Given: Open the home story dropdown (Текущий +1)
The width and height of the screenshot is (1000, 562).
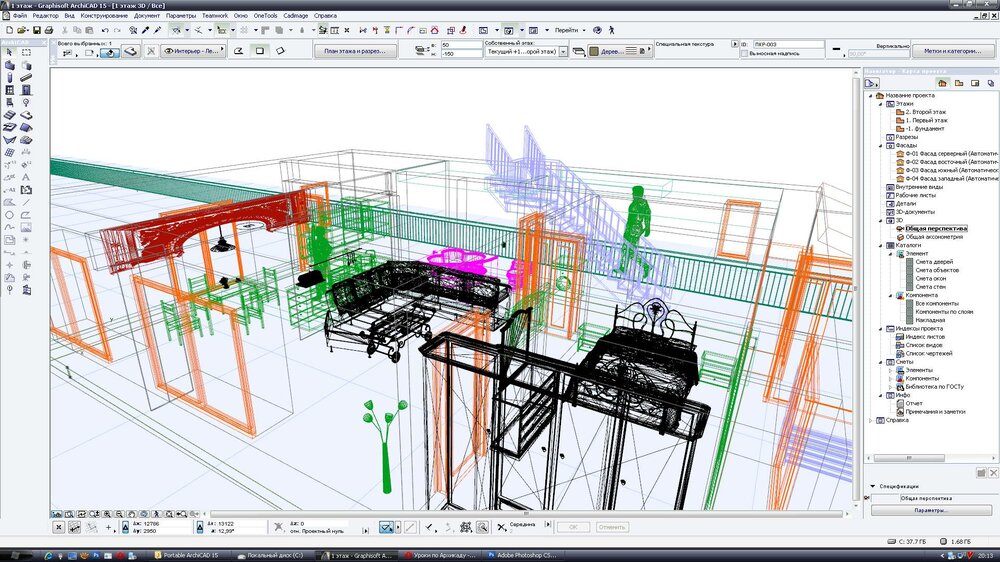Looking at the screenshot, I should [x=563, y=51].
